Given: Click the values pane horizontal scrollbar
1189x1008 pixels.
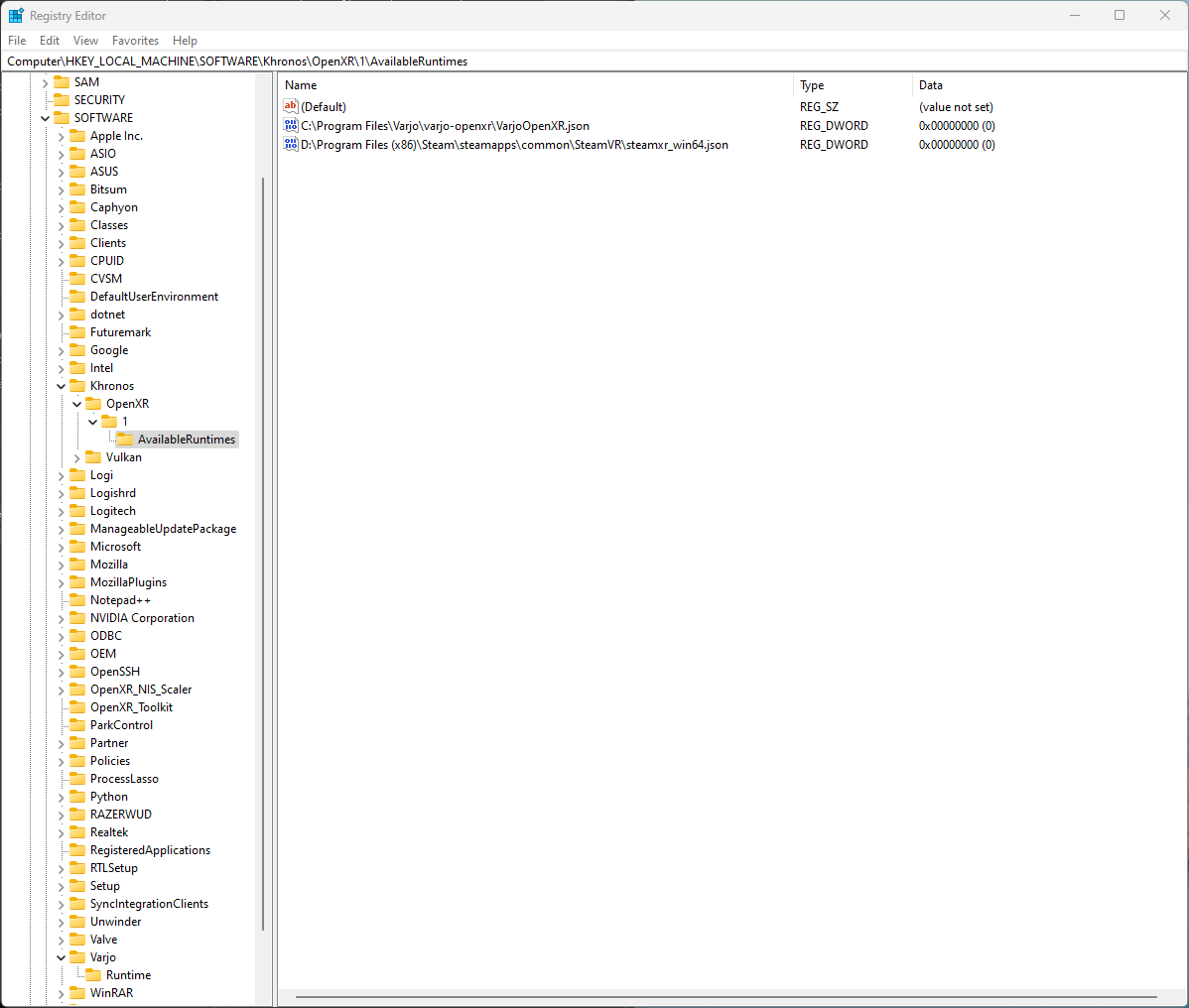Looking at the screenshot, I should [x=726, y=997].
